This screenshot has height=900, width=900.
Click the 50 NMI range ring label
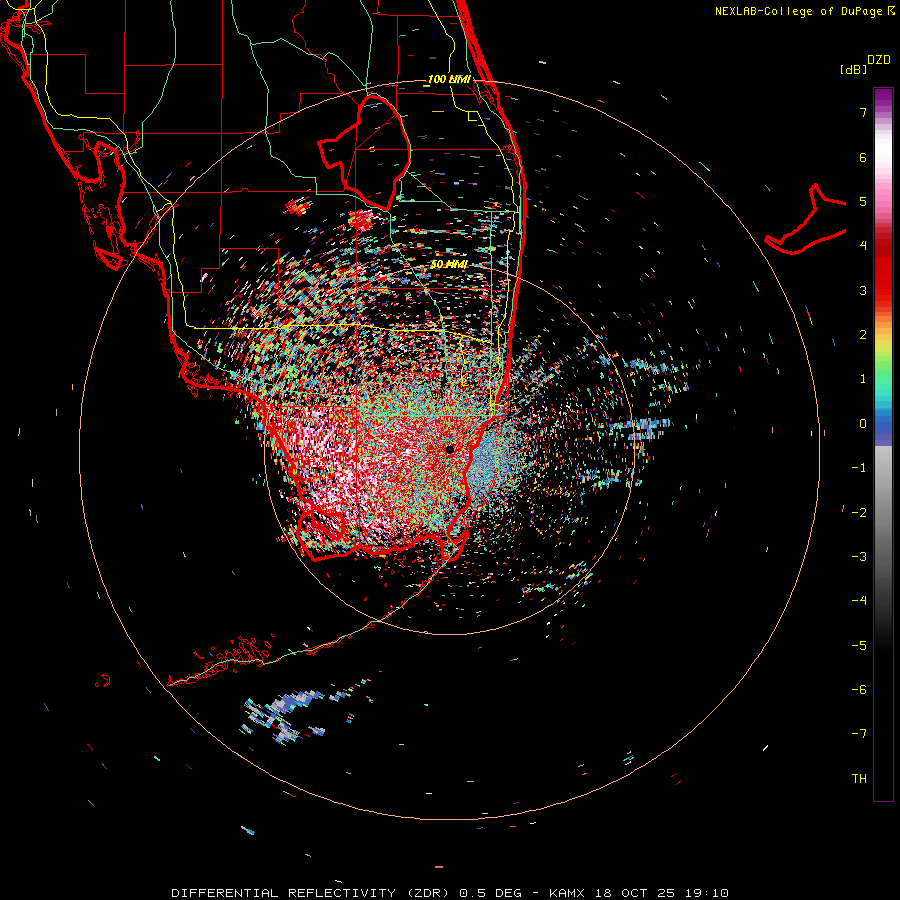coord(449,264)
